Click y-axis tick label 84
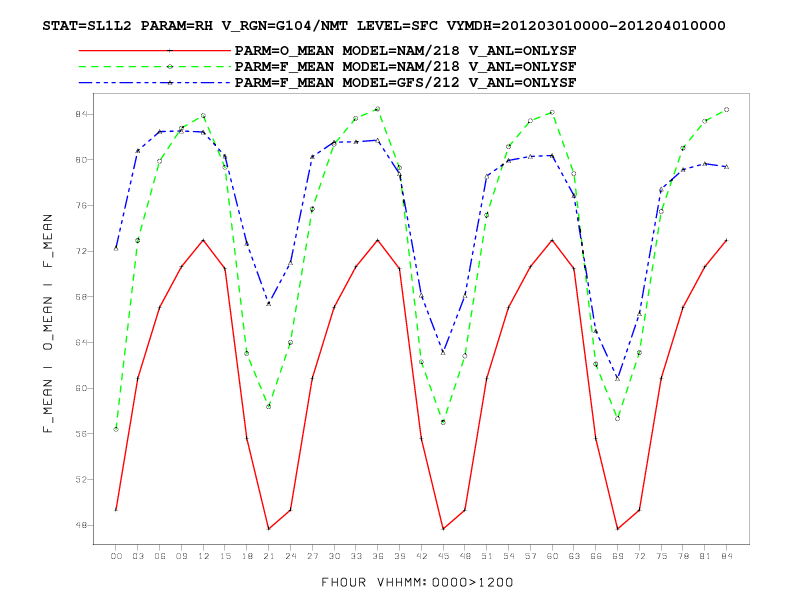 pyautogui.click(x=81, y=115)
